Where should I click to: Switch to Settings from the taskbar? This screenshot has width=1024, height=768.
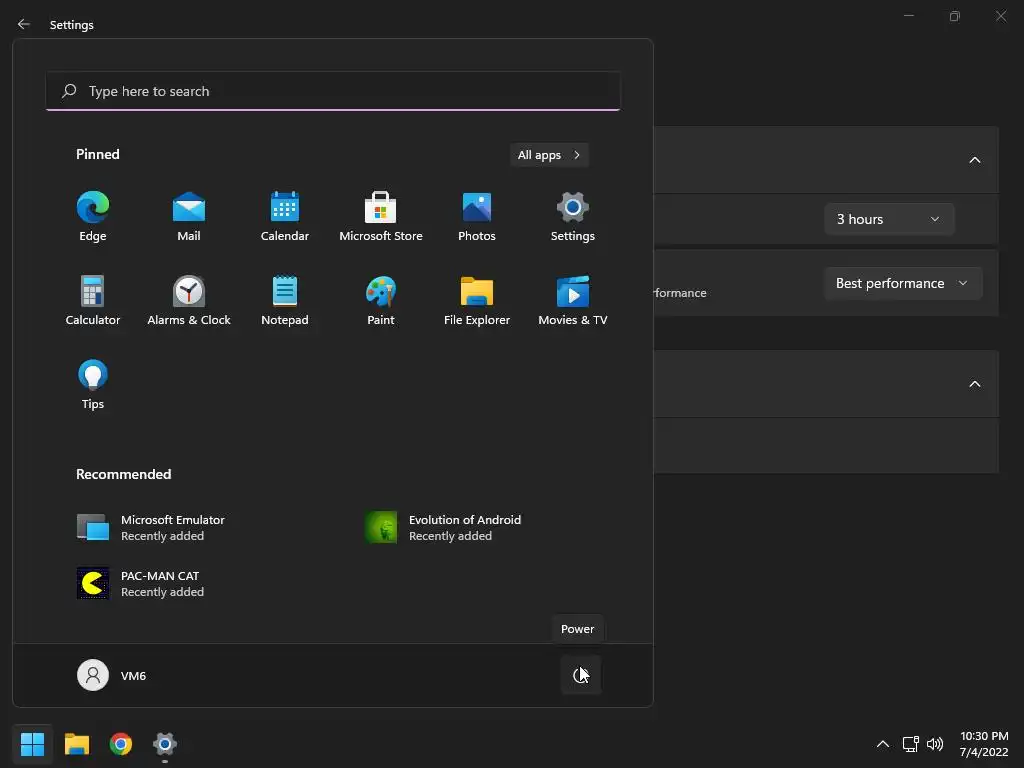pos(165,744)
